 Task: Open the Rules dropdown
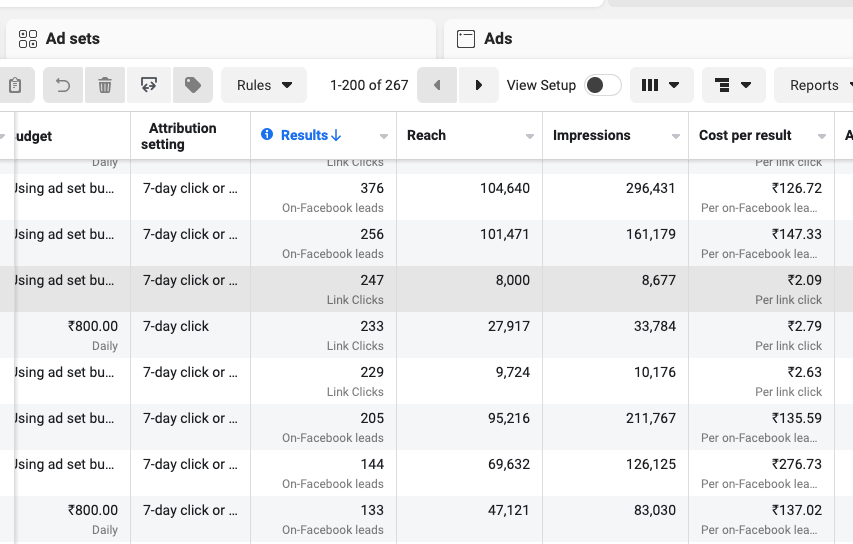coord(264,86)
